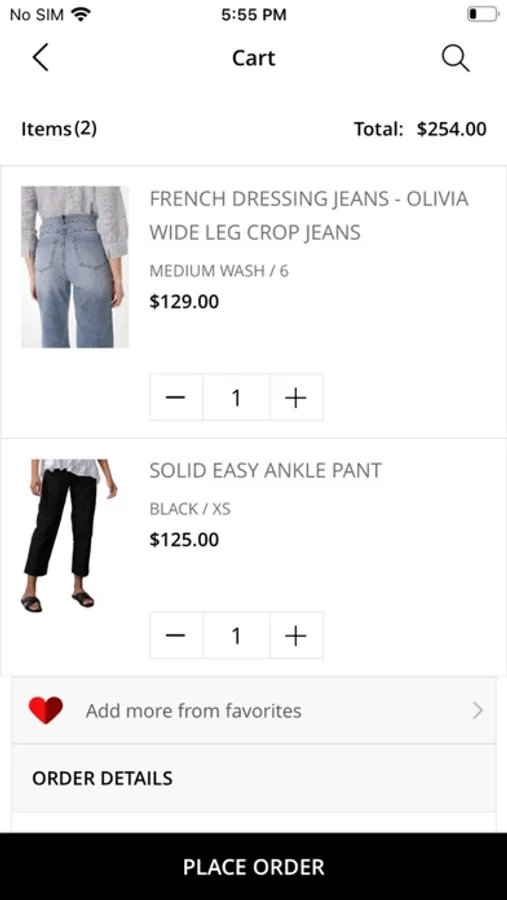Screen dimensions: 507x900
Task: Open Add more from favorites row
Action: click(x=254, y=711)
